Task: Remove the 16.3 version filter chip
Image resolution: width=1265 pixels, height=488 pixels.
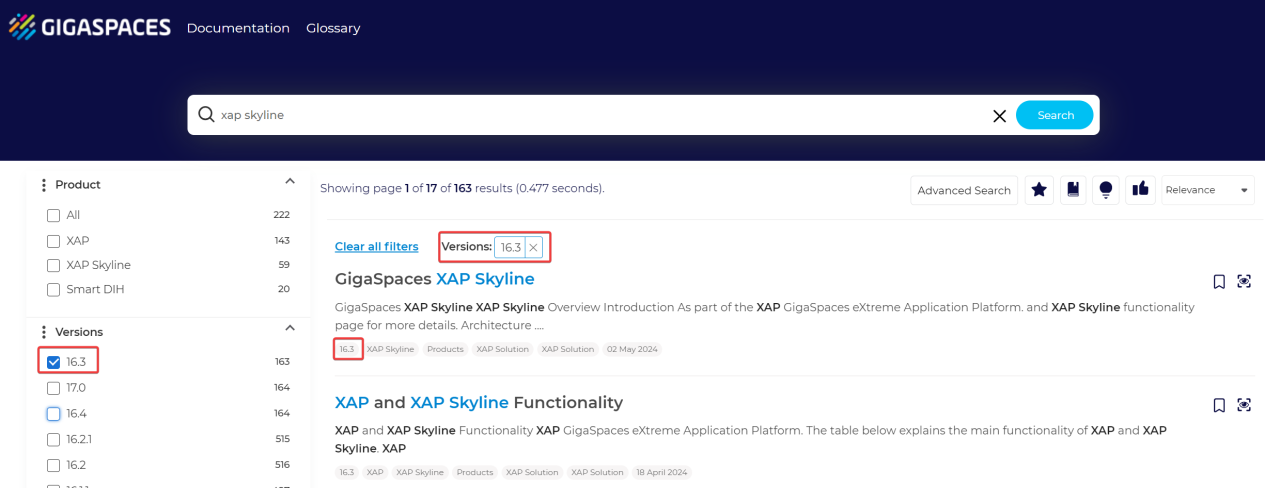Action: [x=533, y=247]
